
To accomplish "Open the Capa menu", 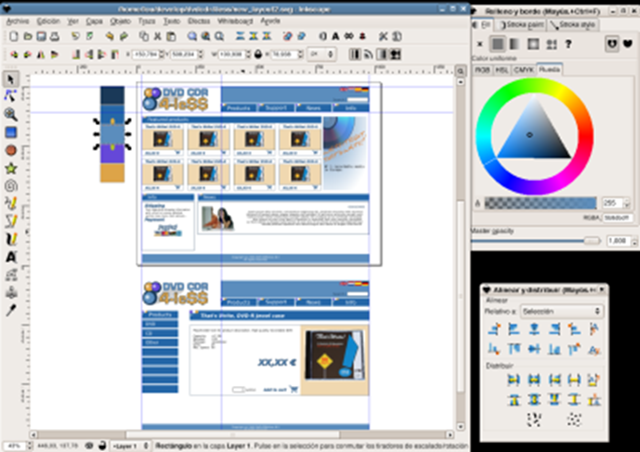I will point(94,21).
